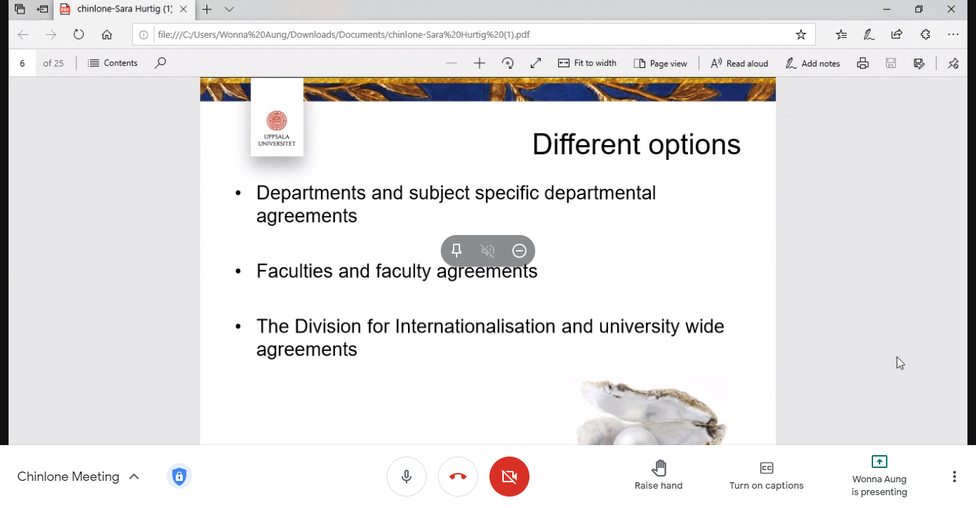
Task: Open the meeting's three-dot more options menu
Action: (x=954, y=477)
